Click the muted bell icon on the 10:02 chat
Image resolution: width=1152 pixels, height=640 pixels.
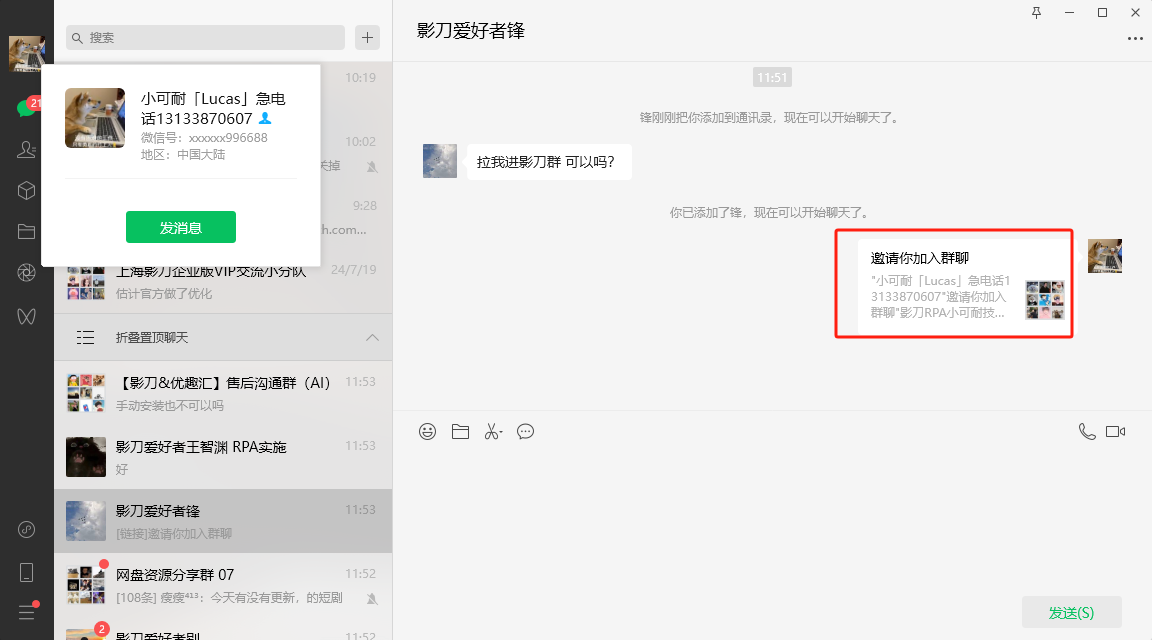click(372, 167)
